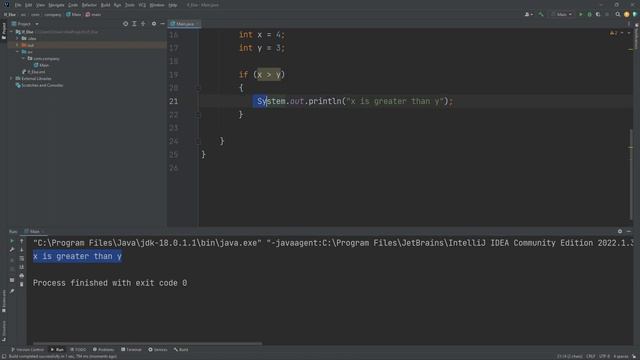Image resolution: width=640 pixels, height=360 pixels.
Task: Click the Clear All trash icon in Run console
Action: pos(22,284)
